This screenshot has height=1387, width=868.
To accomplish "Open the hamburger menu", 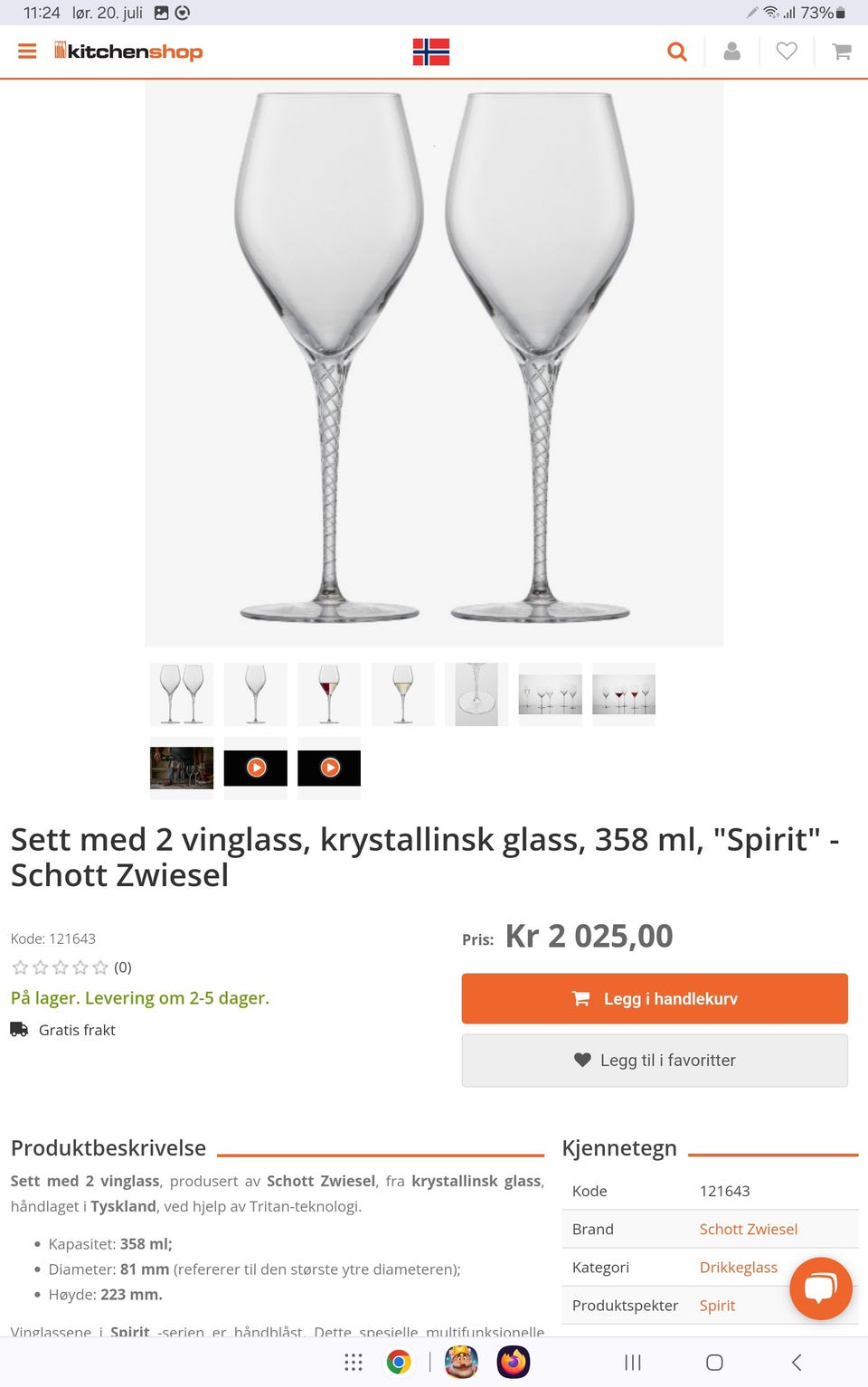I will pyautogui.click(x=27, y=52).
